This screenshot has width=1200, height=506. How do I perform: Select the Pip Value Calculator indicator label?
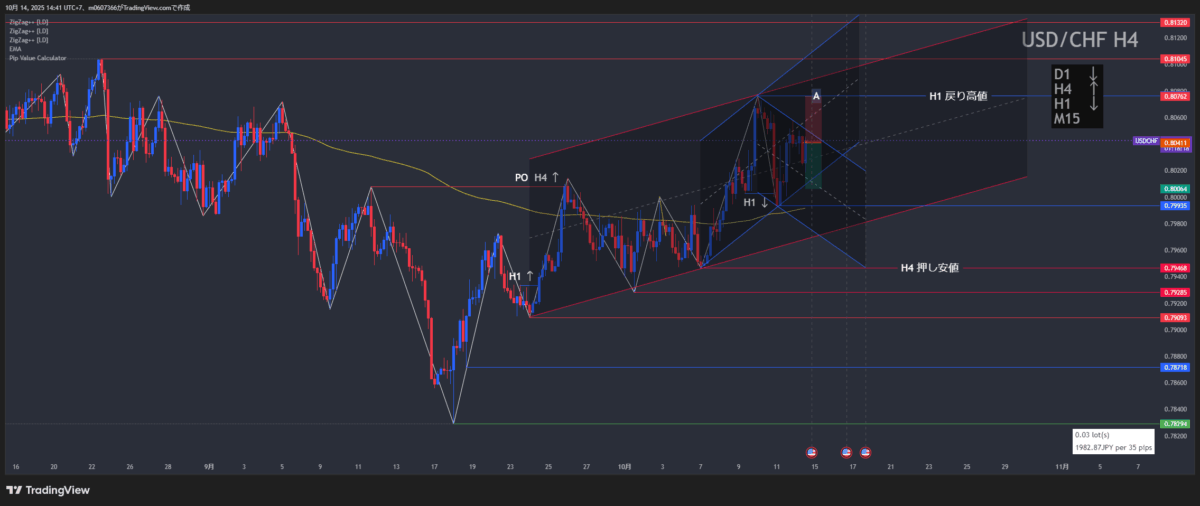pos(37,58)
